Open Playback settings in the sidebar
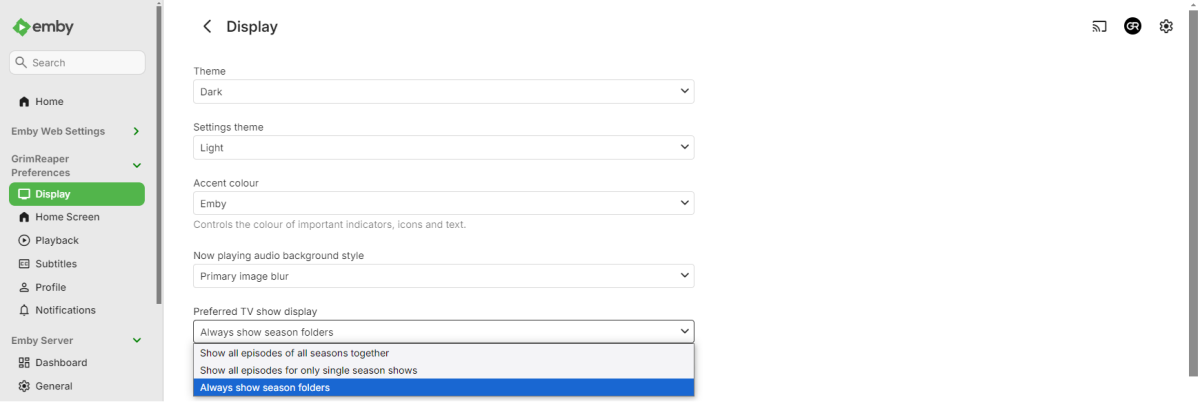 [56, 240]
